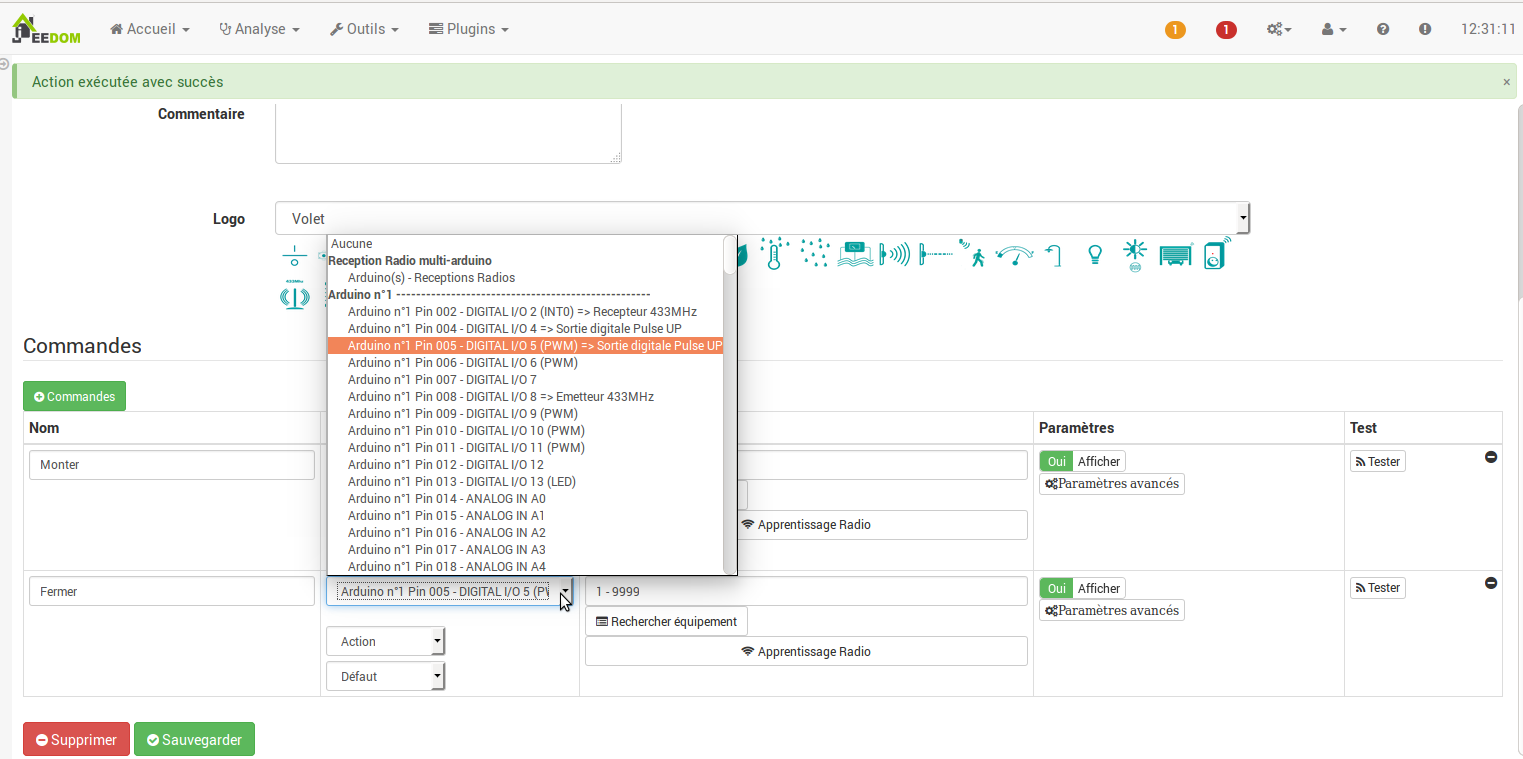The width and height of the screenshot is (1523, 759).
Task: Select Pin 012 DIGITAL I/O 12 option
Action: 525,464
